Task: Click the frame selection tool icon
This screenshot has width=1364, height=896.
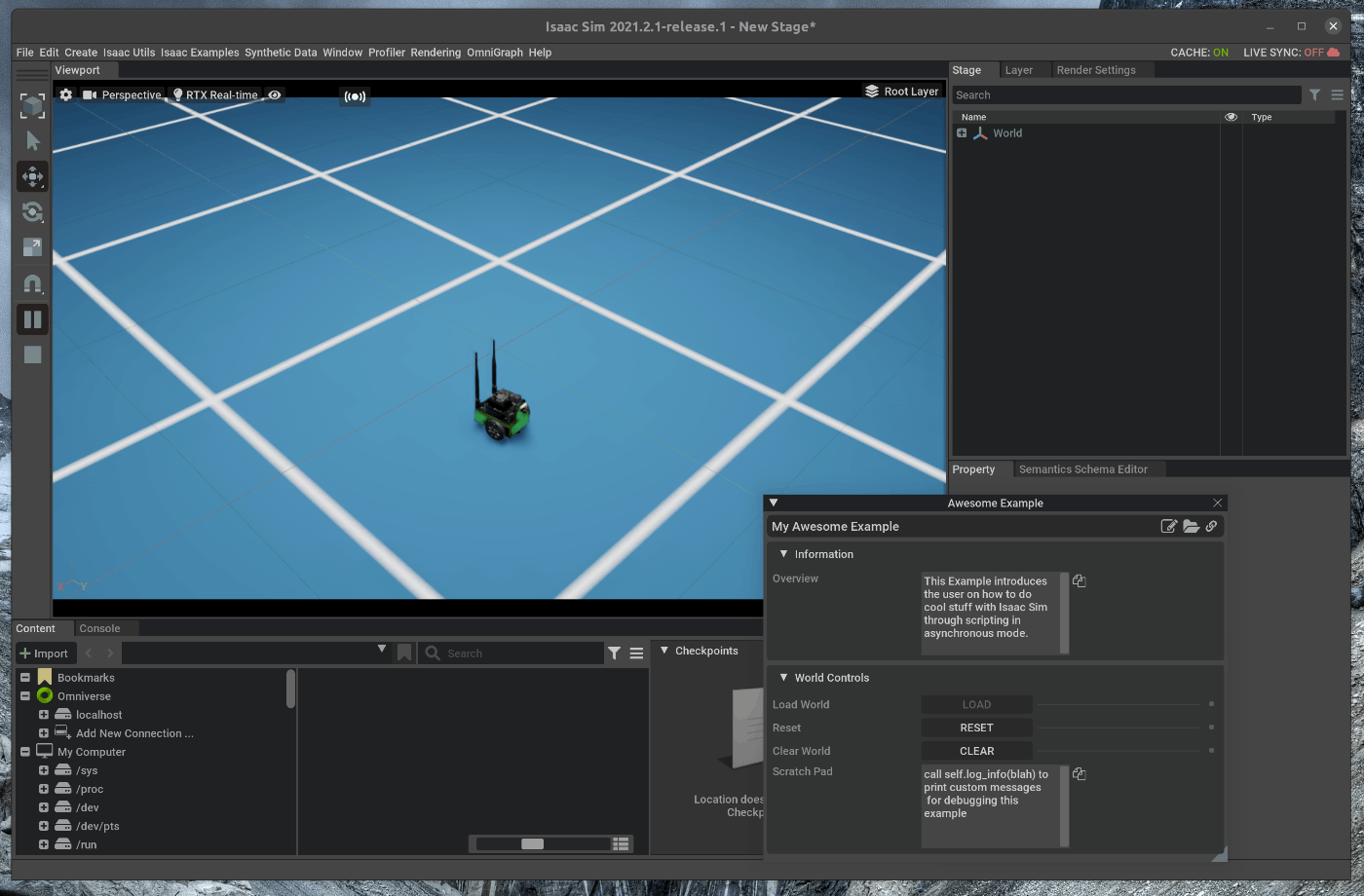Action: (x=32, y=105)
